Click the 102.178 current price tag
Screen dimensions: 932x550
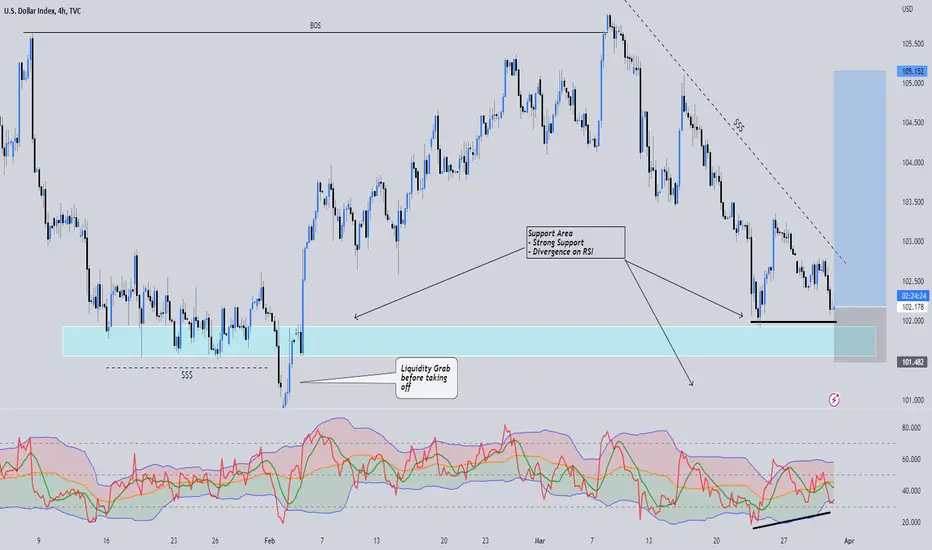912,307
